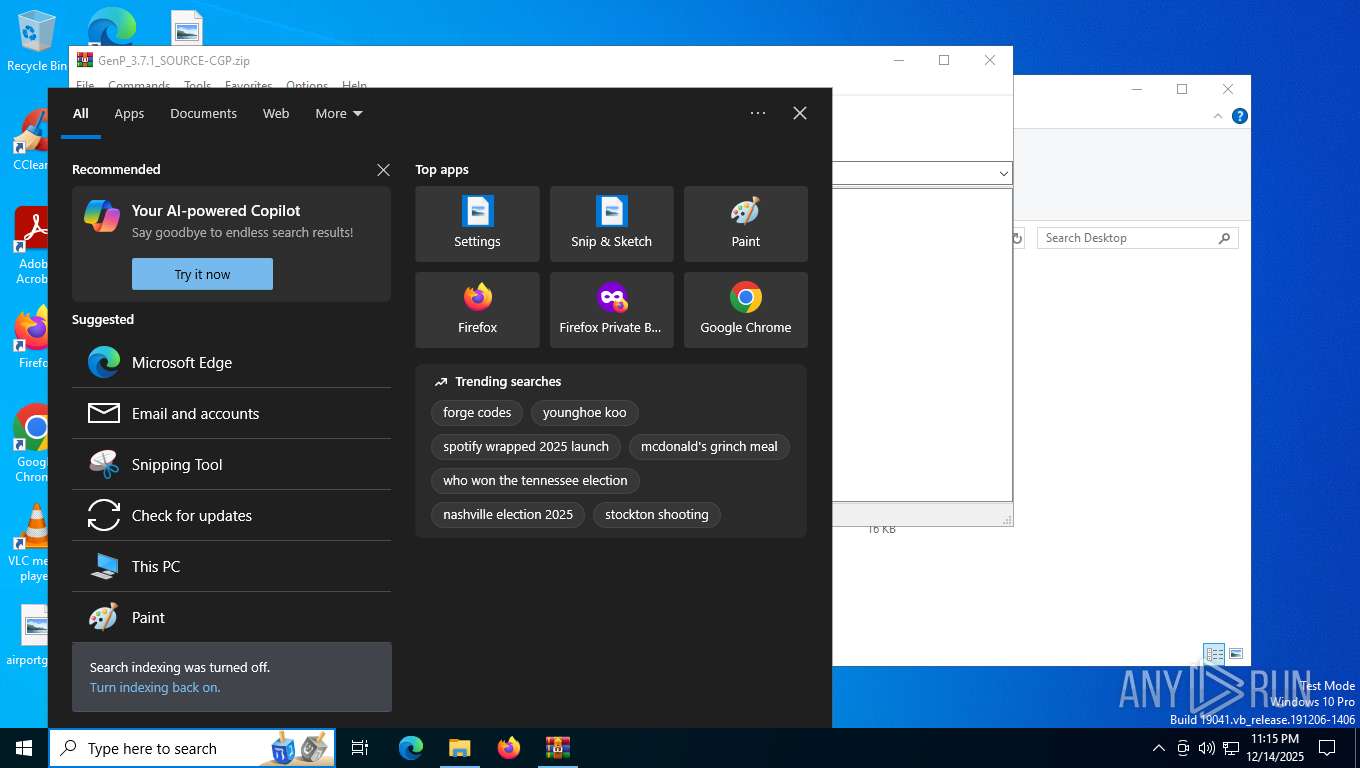Search "mcdonald's grinch meal" trend
This screenshot has height=768, width=1360.
709,446
